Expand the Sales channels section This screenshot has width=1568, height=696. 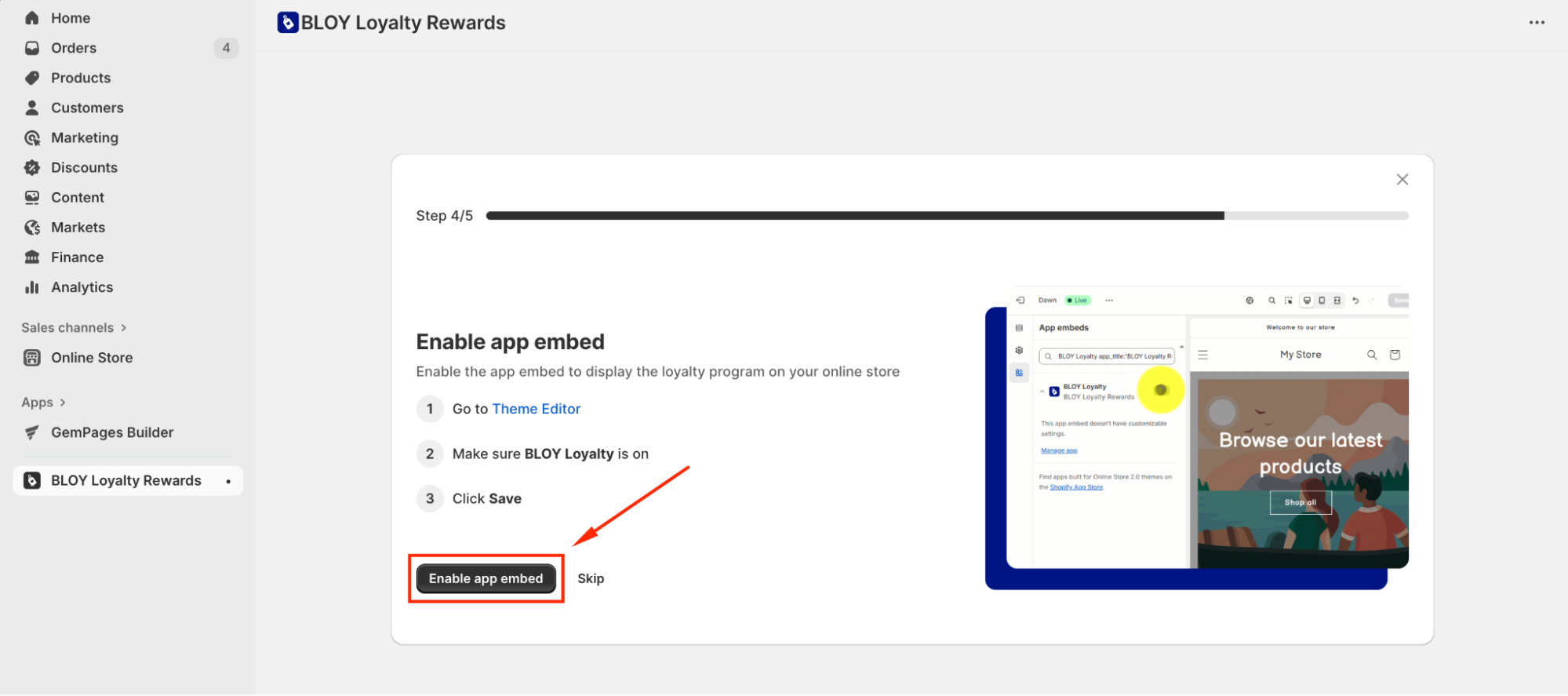[x=74, y=328]
